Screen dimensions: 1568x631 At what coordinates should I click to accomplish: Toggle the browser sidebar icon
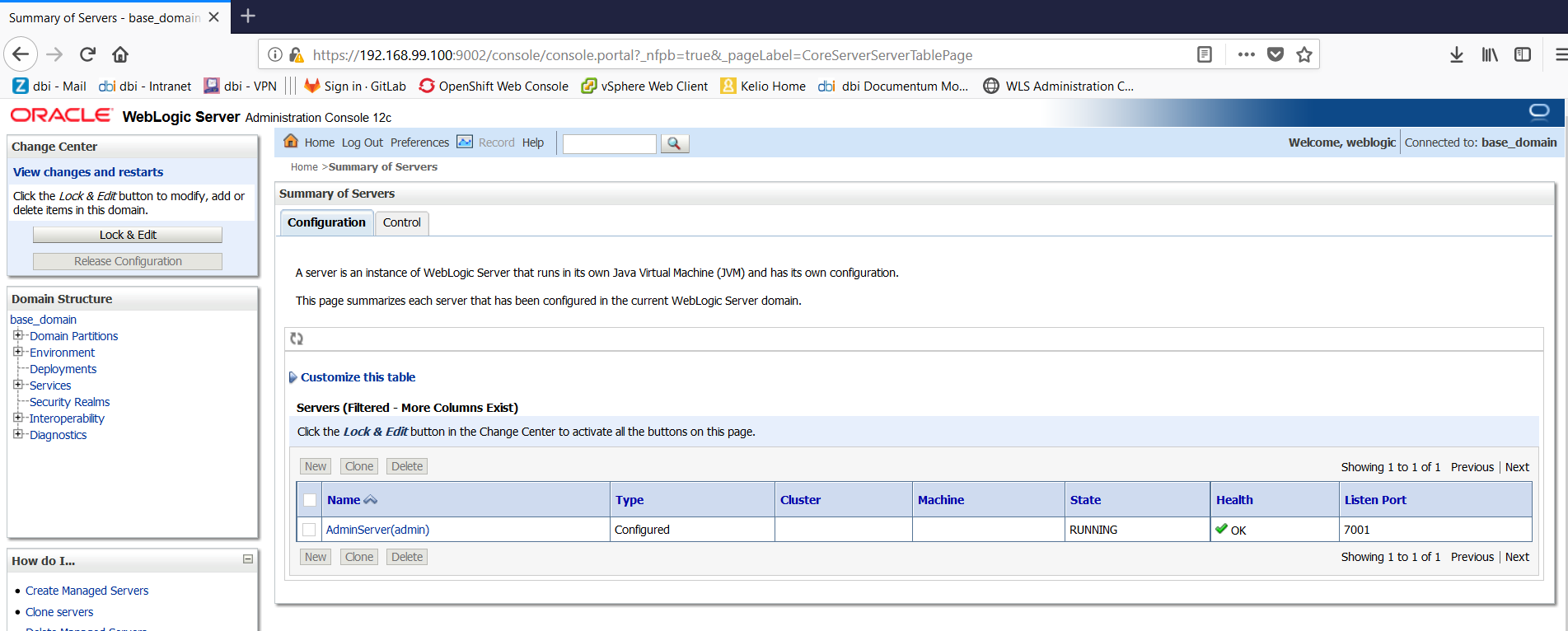tap(1523, 54)
